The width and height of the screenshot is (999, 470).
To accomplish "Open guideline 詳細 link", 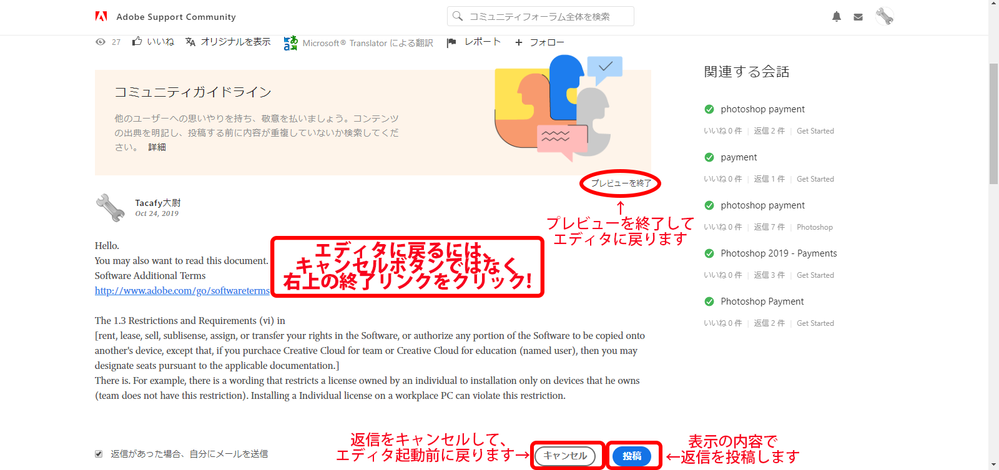I will coord(157,147).
